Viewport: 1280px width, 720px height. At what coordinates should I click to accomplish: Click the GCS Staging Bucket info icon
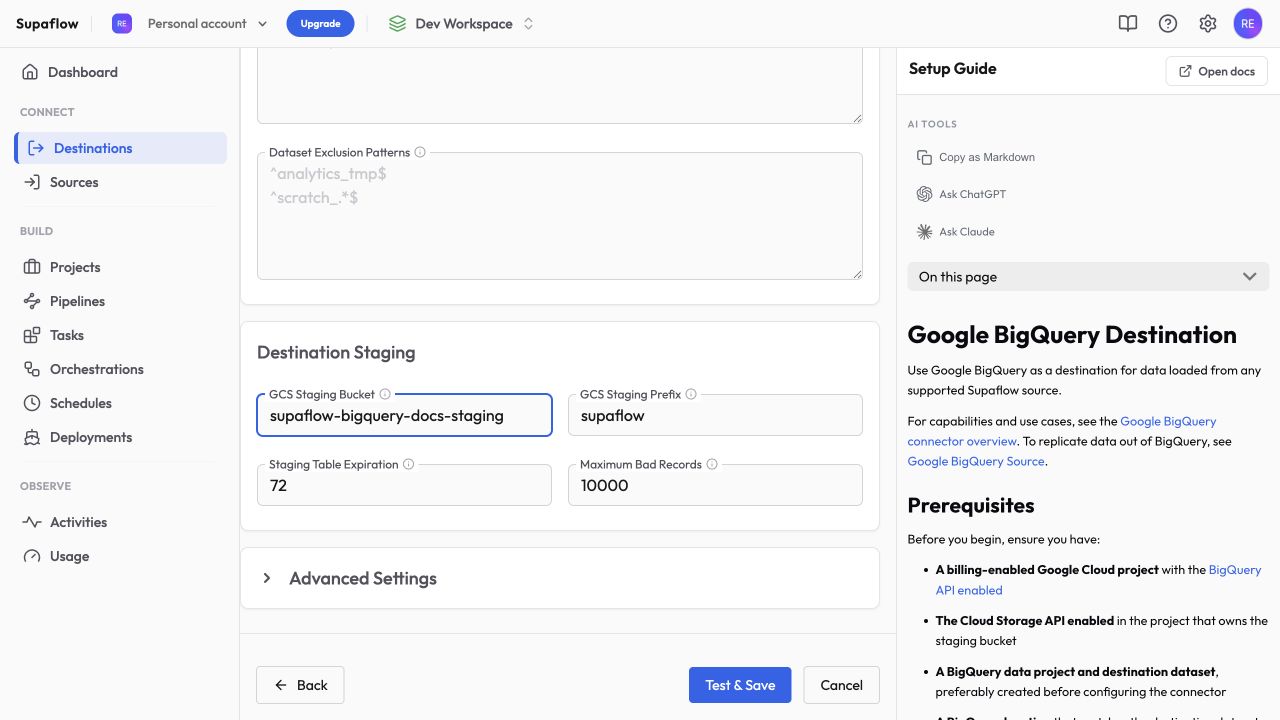point(385,394)
